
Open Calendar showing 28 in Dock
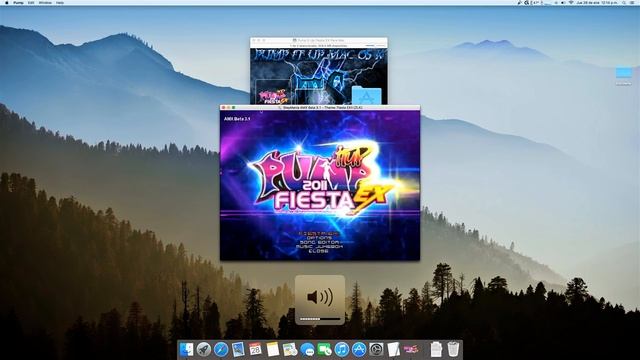pyautogui.click(x=256, y=349)
